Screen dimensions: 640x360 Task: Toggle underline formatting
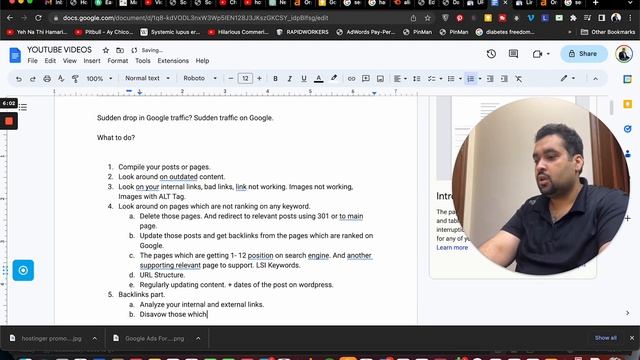[304, 79]
